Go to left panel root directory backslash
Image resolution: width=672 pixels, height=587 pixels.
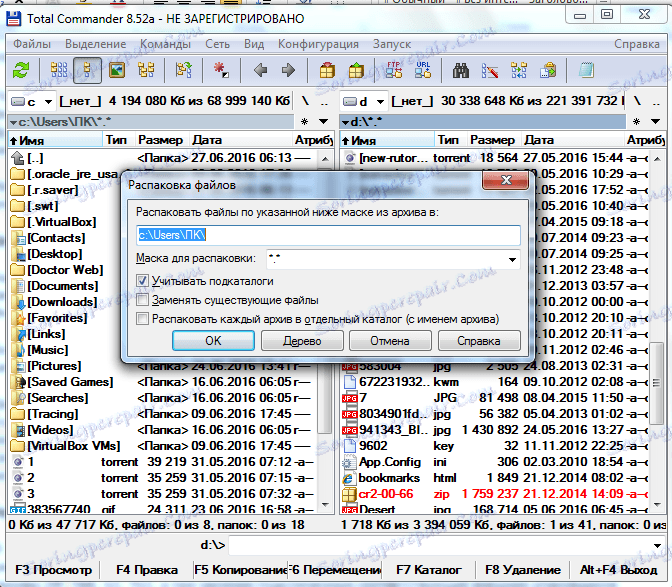coord(305,101)
